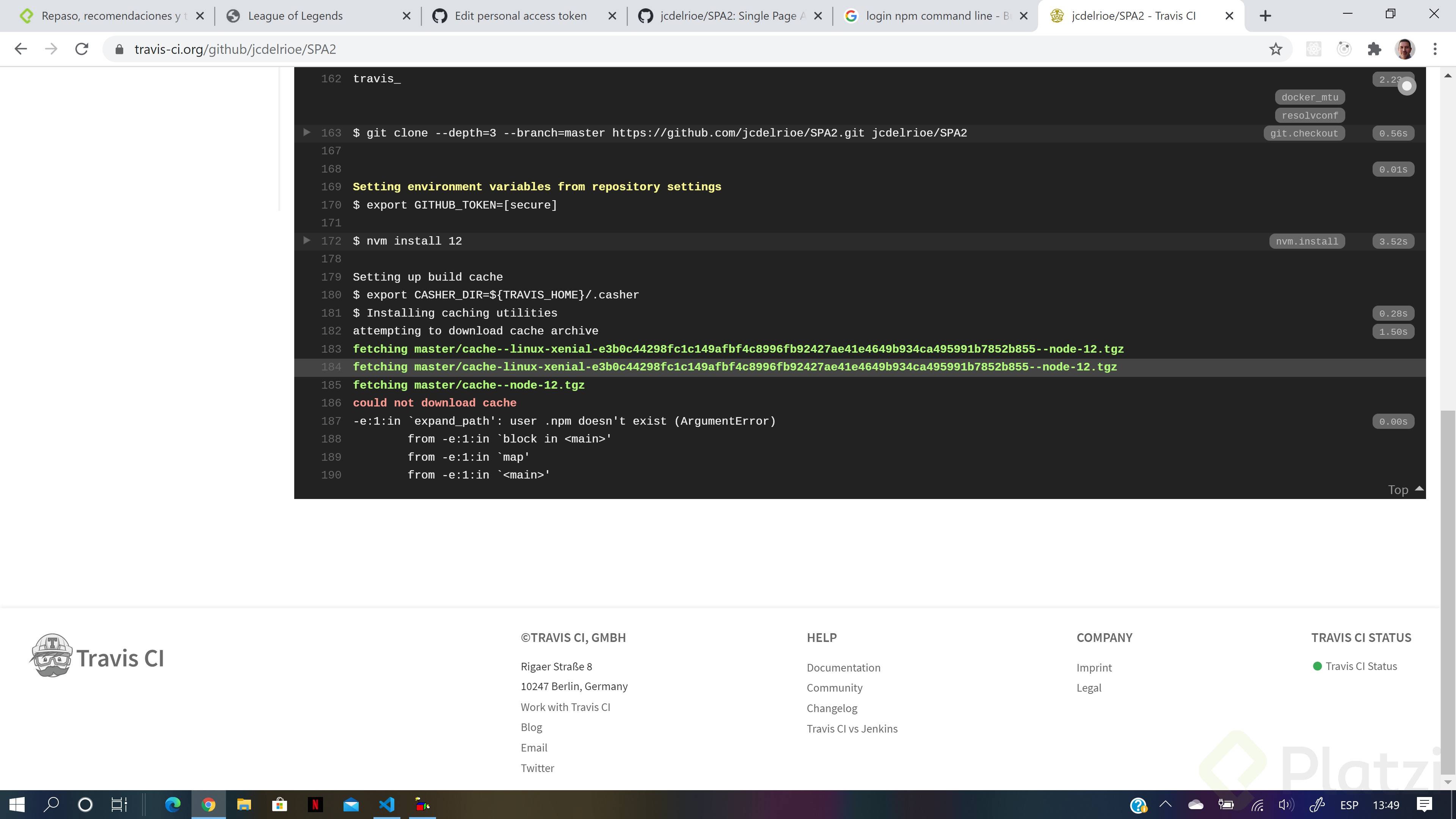Image resolution: width=1456 pixels, height=819 pixels.
Task: Switch to Edit personal access token tab
Action: (520, 16)
